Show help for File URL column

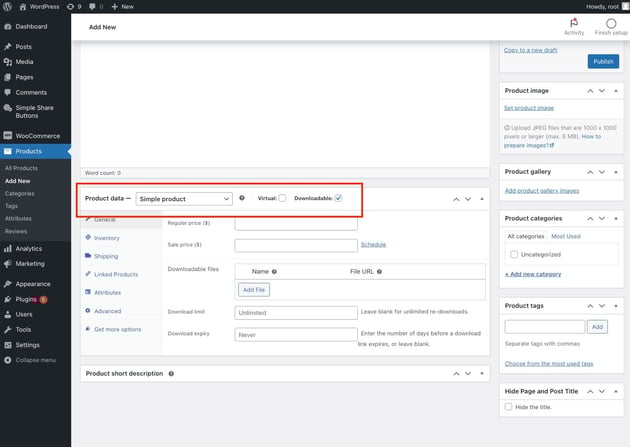(x=379, y=271)
